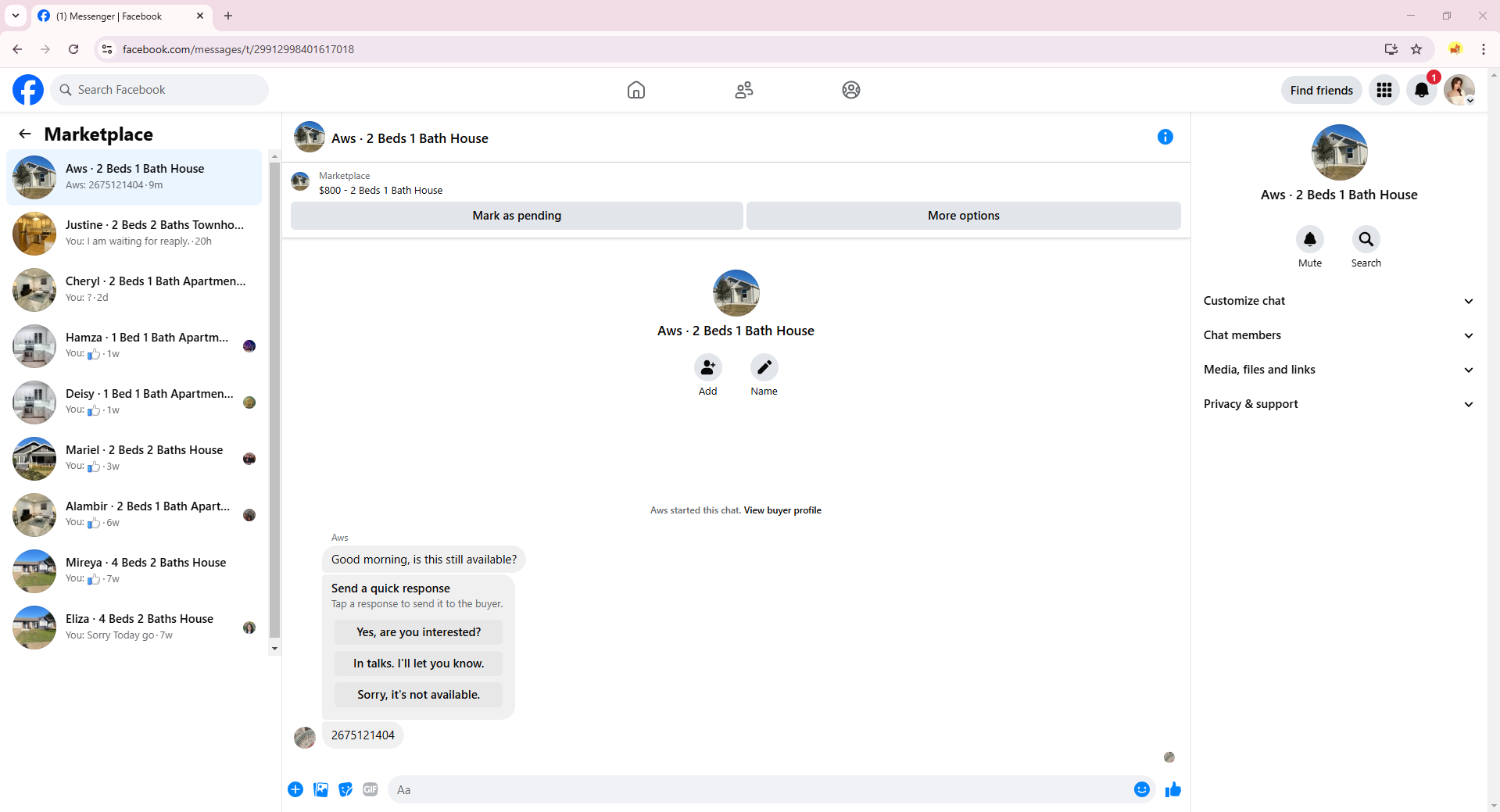Search within the conversation
The height and width of the screenshot is (812, 1500).
pyautogui.click(x=1366, y=239)
